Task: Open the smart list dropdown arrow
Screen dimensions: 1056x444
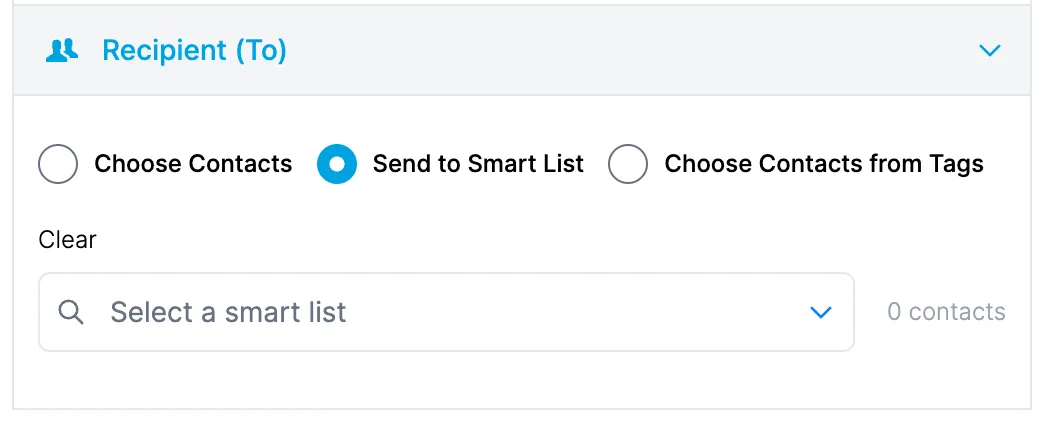Action: 820,312
